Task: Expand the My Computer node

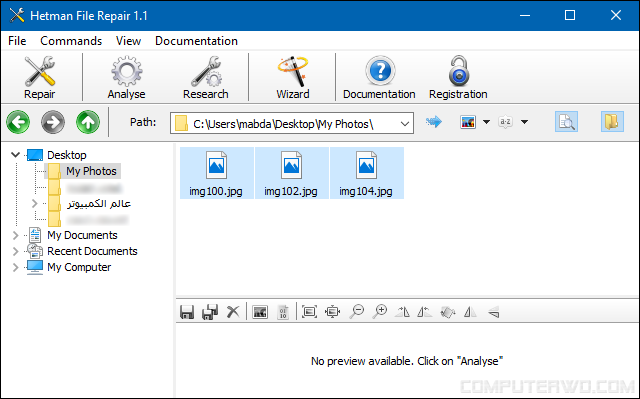Action: coord(16,267)
